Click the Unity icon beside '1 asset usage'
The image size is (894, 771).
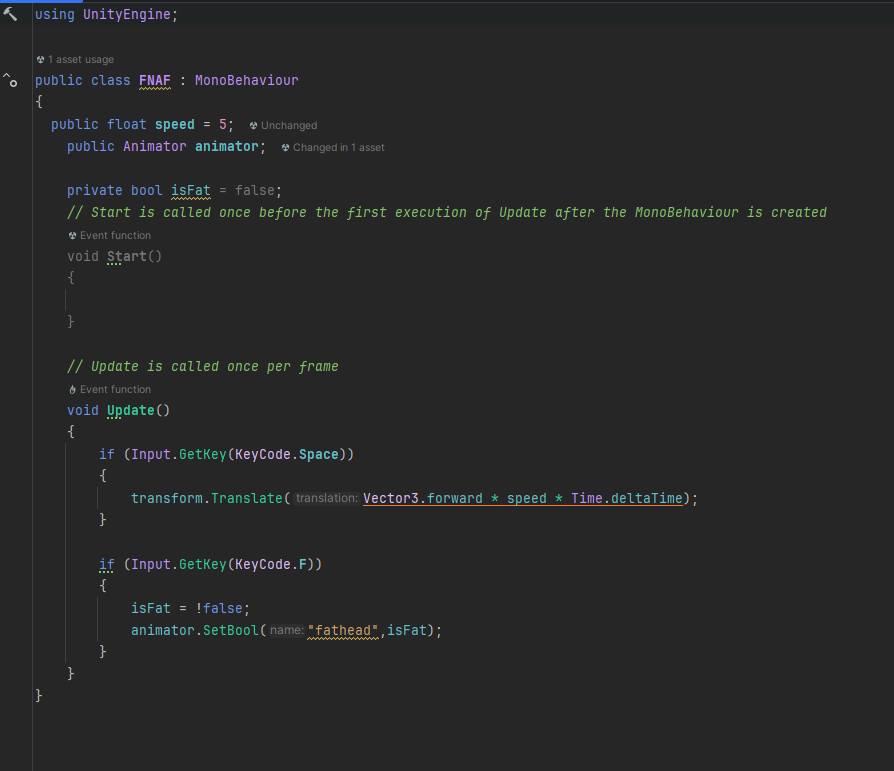pyautogui.click(x=40, y=59)
